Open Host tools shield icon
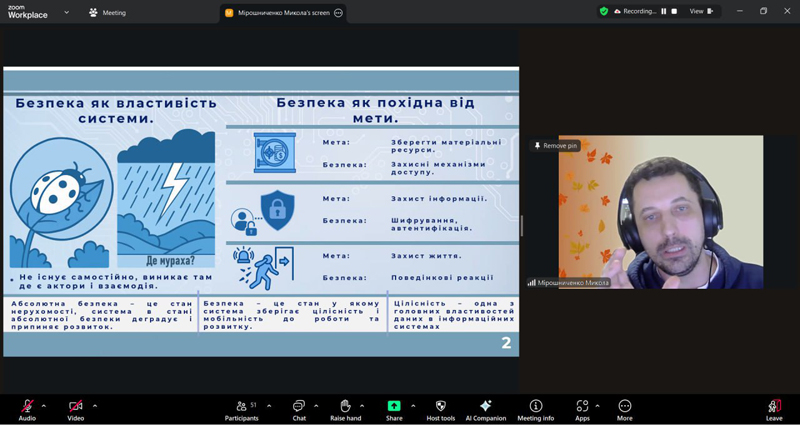800x425 pixels. pyautogui.click(x=440, y=406)
